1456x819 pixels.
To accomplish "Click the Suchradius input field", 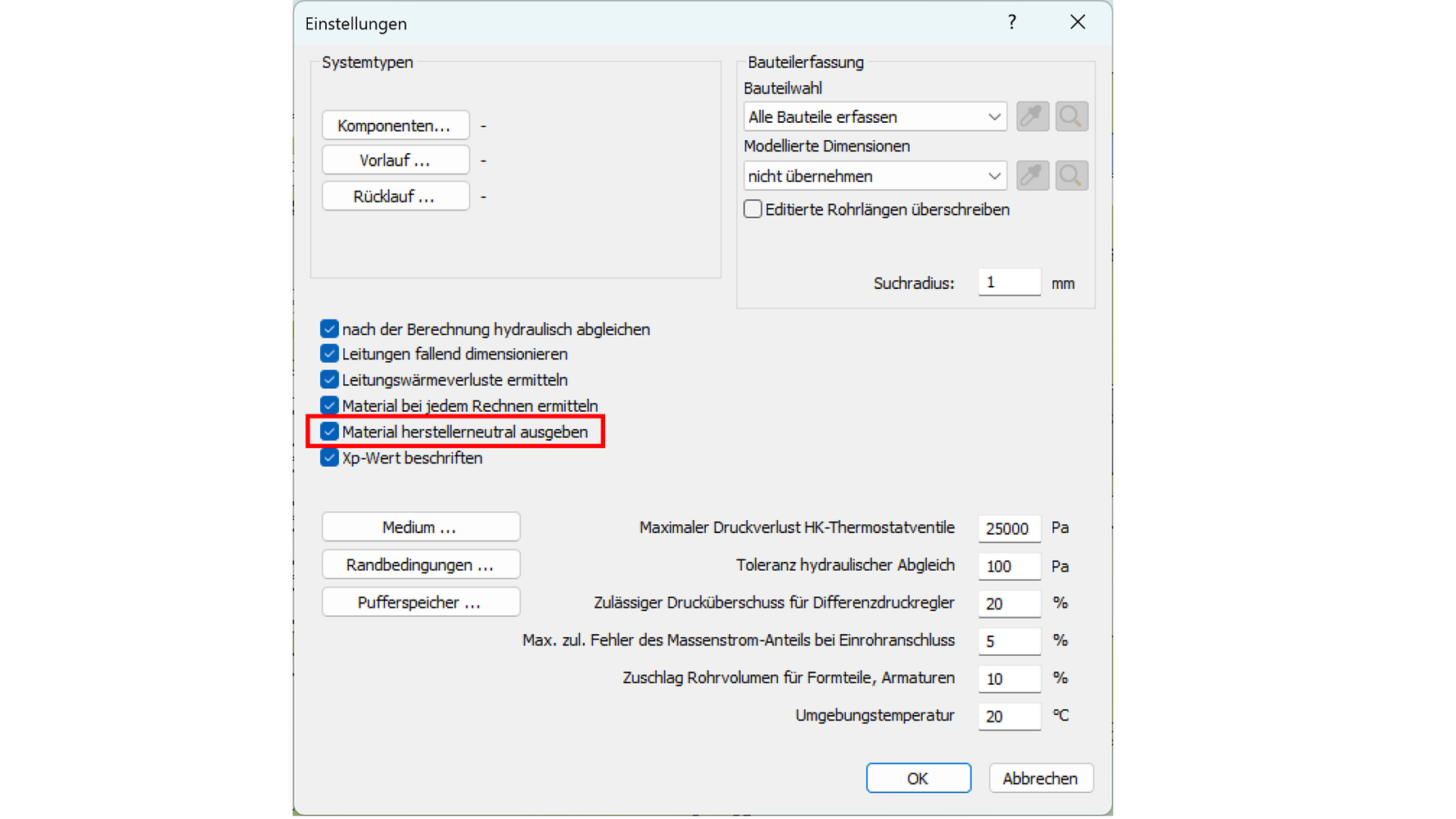I will [1009, 283].
